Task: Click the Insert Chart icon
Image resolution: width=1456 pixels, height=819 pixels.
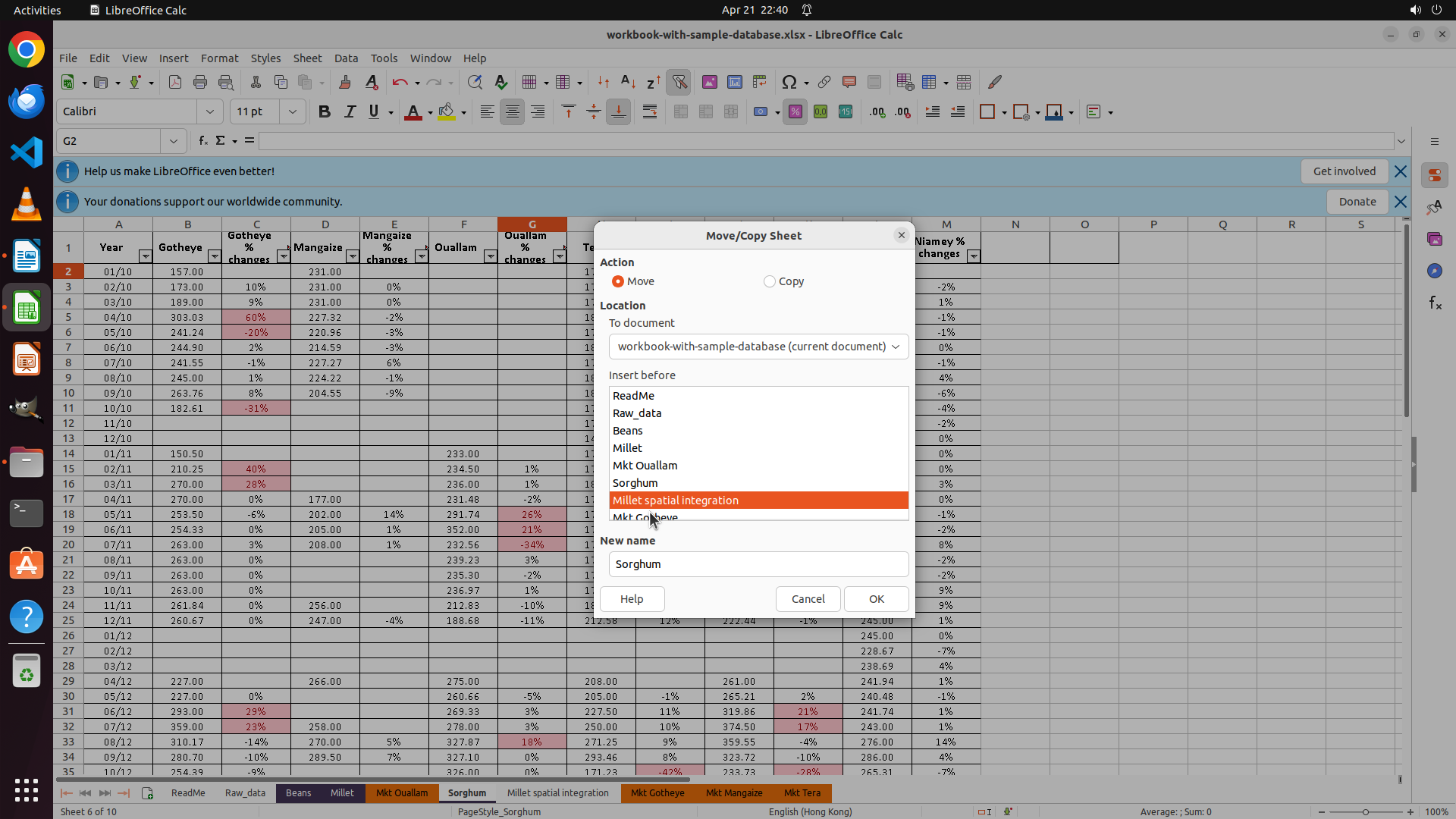Action: pyautogui.click(x=734, y=82)
